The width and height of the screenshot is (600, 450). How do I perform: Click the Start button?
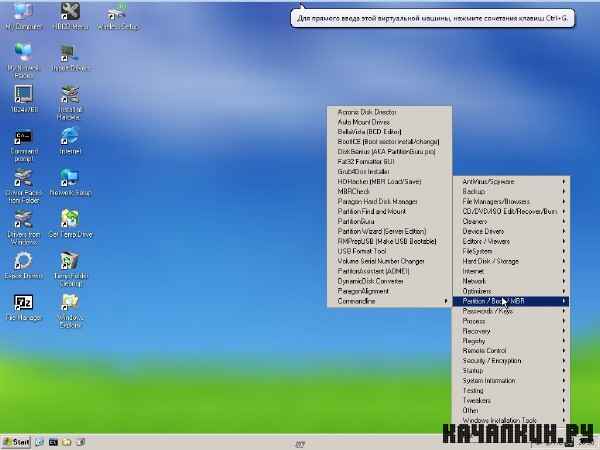(x=16, y=443)
